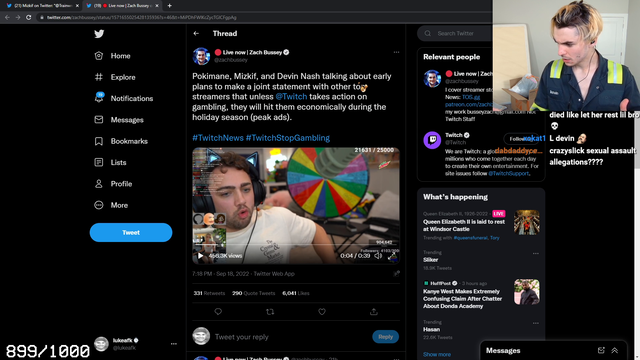Image resolution: width=640 pixels, height=360 pixels.
Task: Open Messages from the sidebar
Action: tap(119, 120)
